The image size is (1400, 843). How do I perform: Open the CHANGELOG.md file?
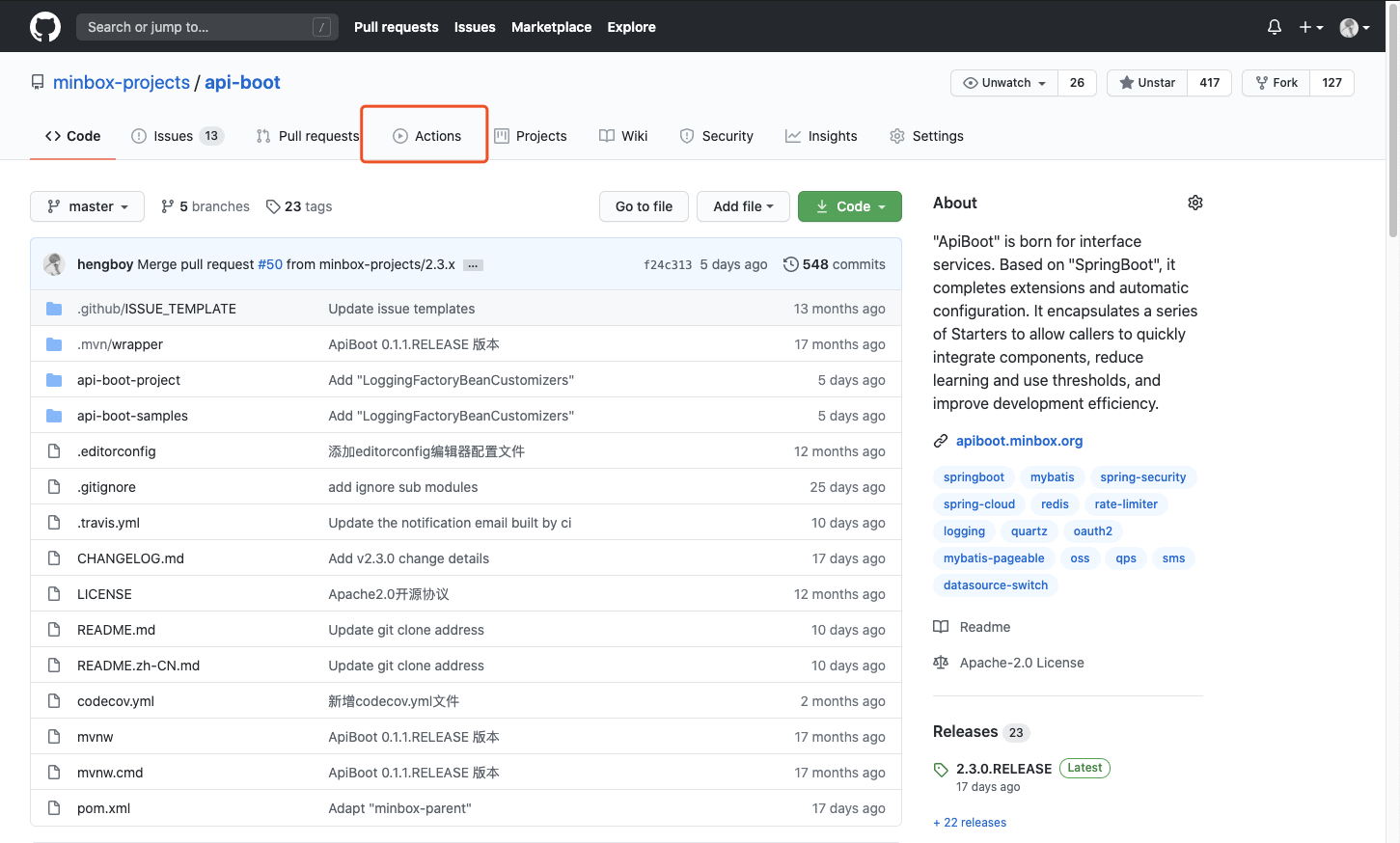point(130,558)
